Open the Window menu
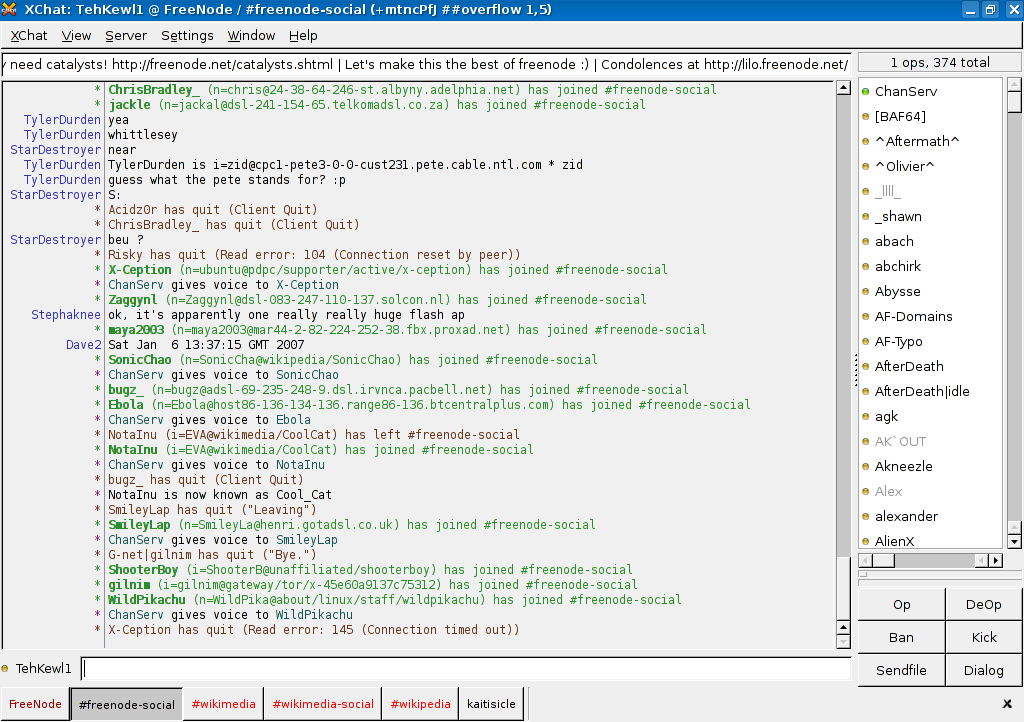 tap(251, 35)
